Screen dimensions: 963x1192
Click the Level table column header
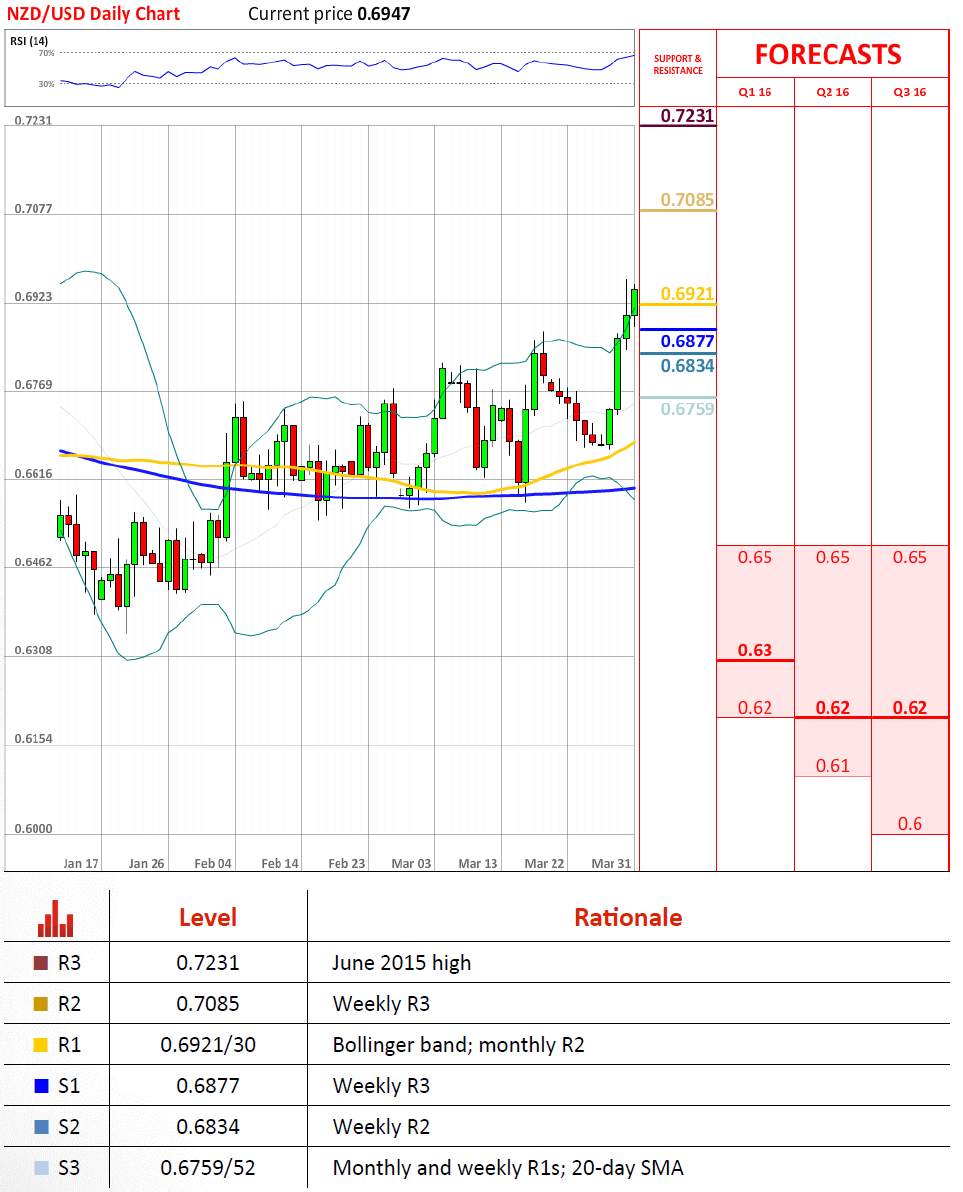point(207,918)
